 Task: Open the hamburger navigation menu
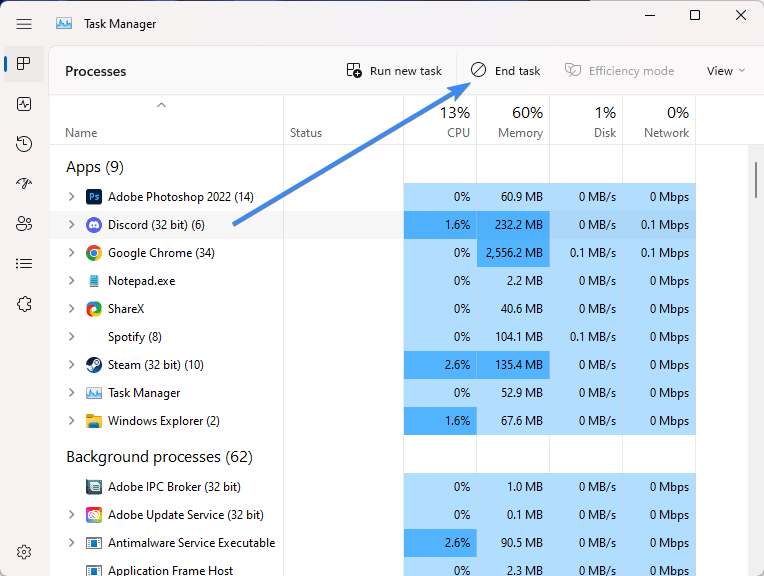[24, 24]
